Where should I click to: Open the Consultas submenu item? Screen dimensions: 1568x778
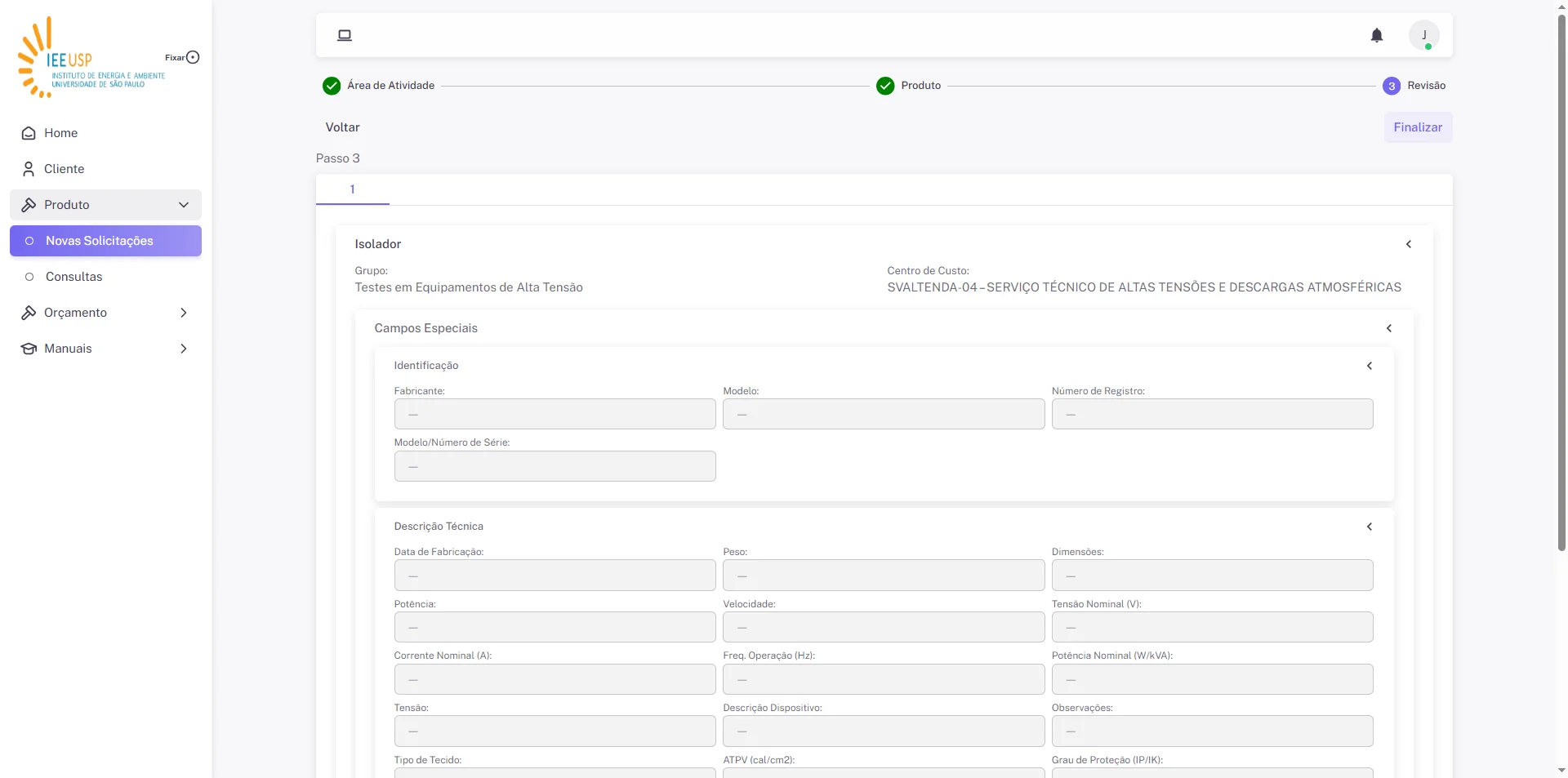[x=105, y=277]
